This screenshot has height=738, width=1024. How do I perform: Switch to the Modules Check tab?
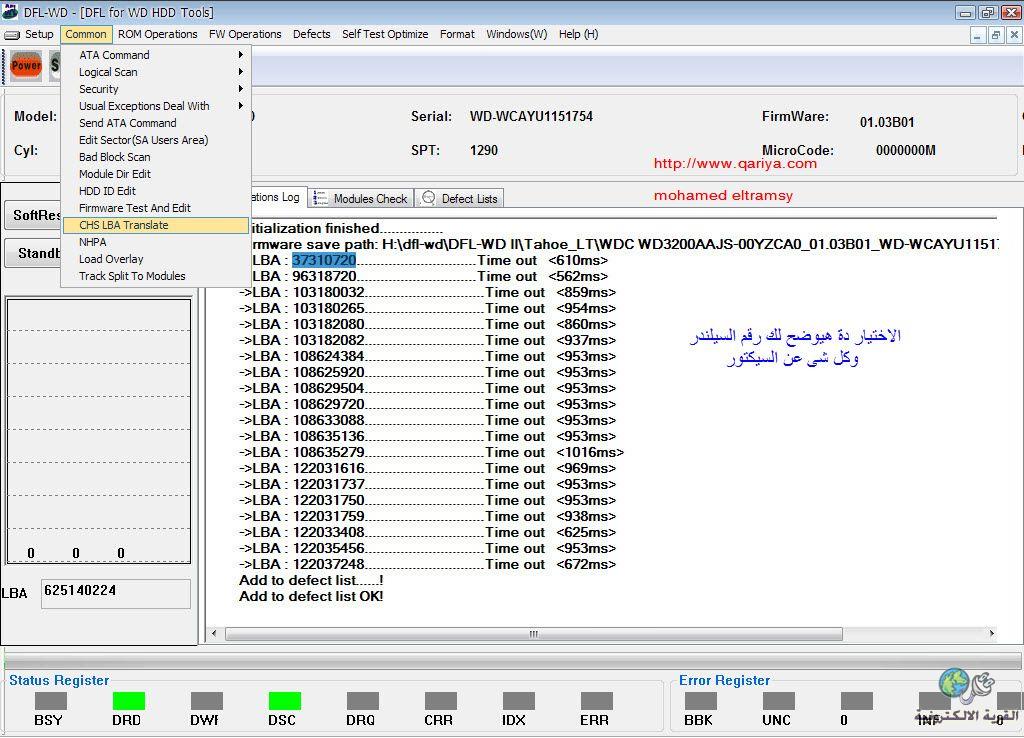361,198
